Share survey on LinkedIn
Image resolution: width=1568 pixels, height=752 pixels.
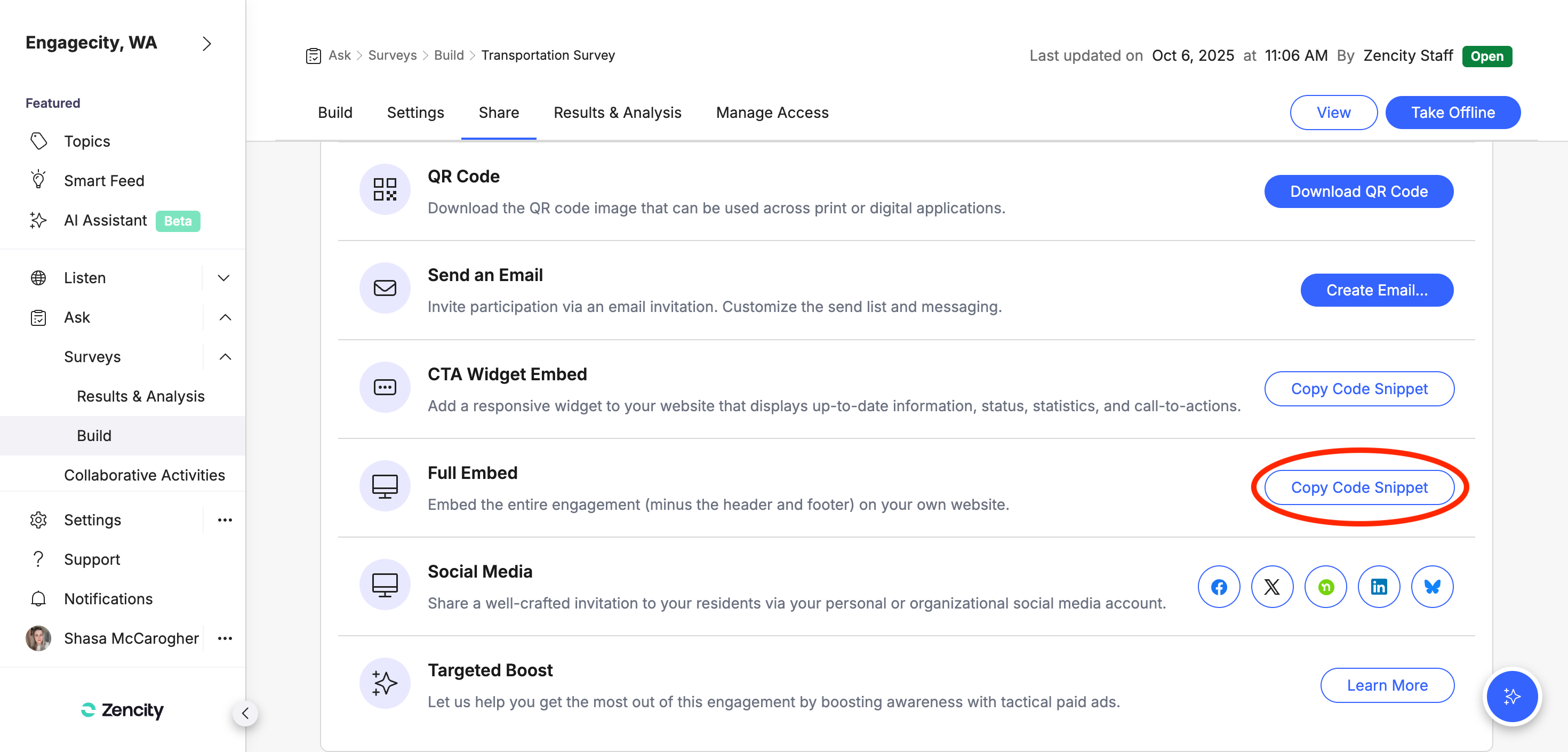coord(1379,587)
